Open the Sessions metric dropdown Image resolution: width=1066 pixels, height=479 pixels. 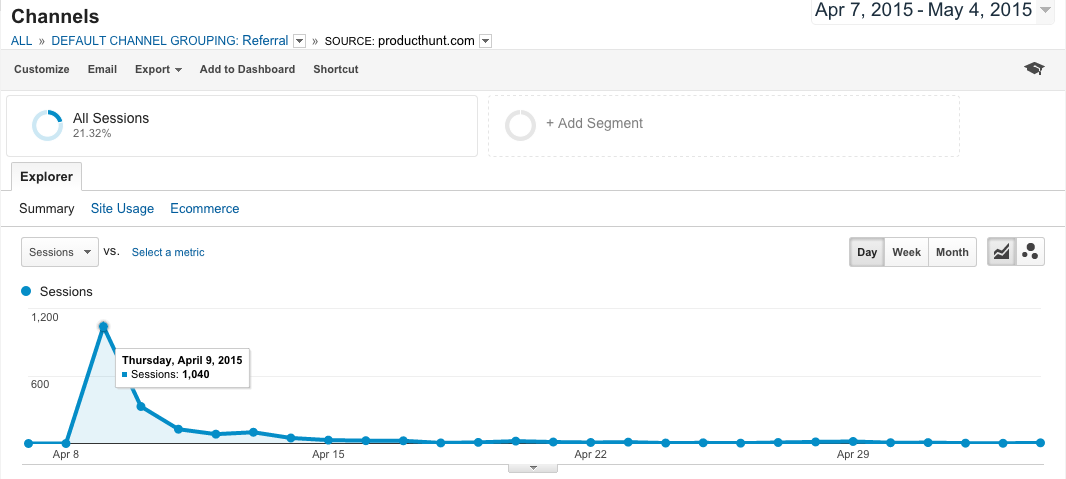(60, 252)
